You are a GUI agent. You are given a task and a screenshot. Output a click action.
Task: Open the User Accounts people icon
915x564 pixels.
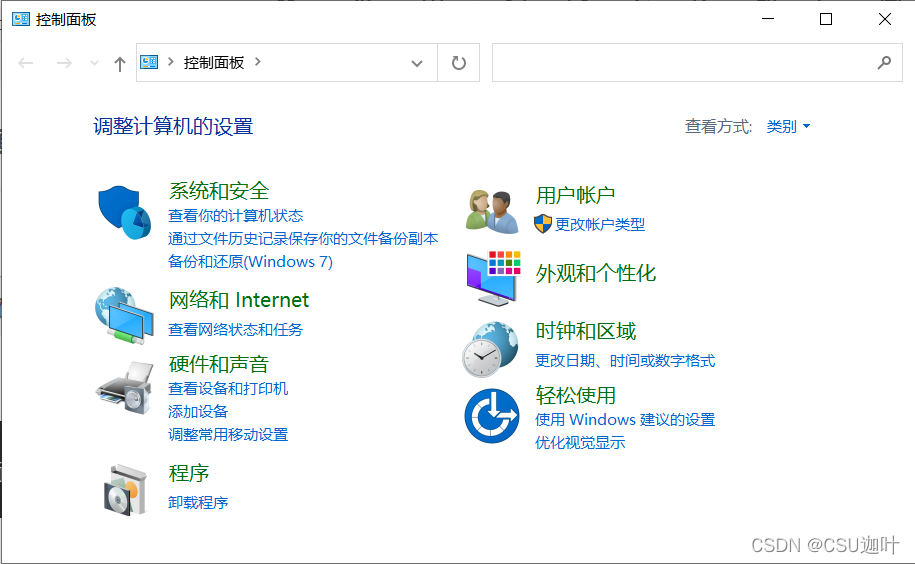(x=492, y=212)
